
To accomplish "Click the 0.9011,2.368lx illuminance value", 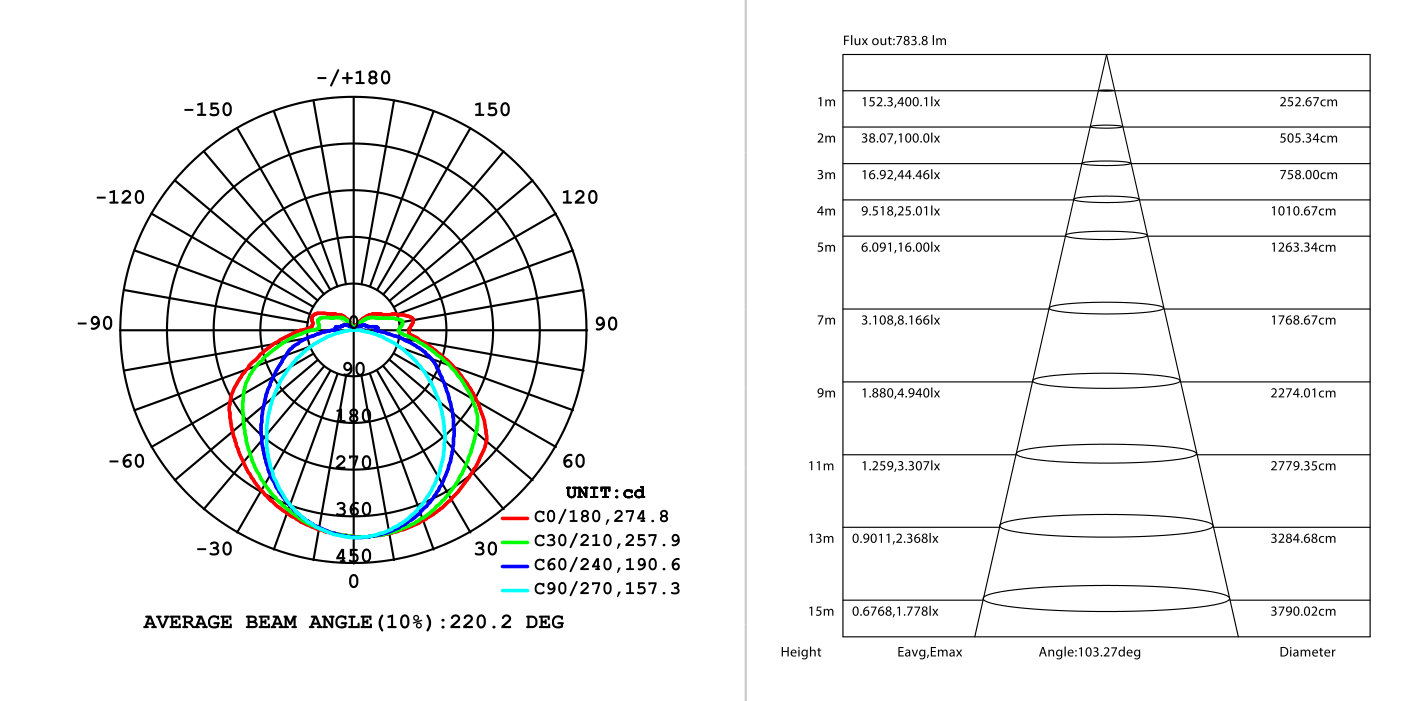I will 895,539.
